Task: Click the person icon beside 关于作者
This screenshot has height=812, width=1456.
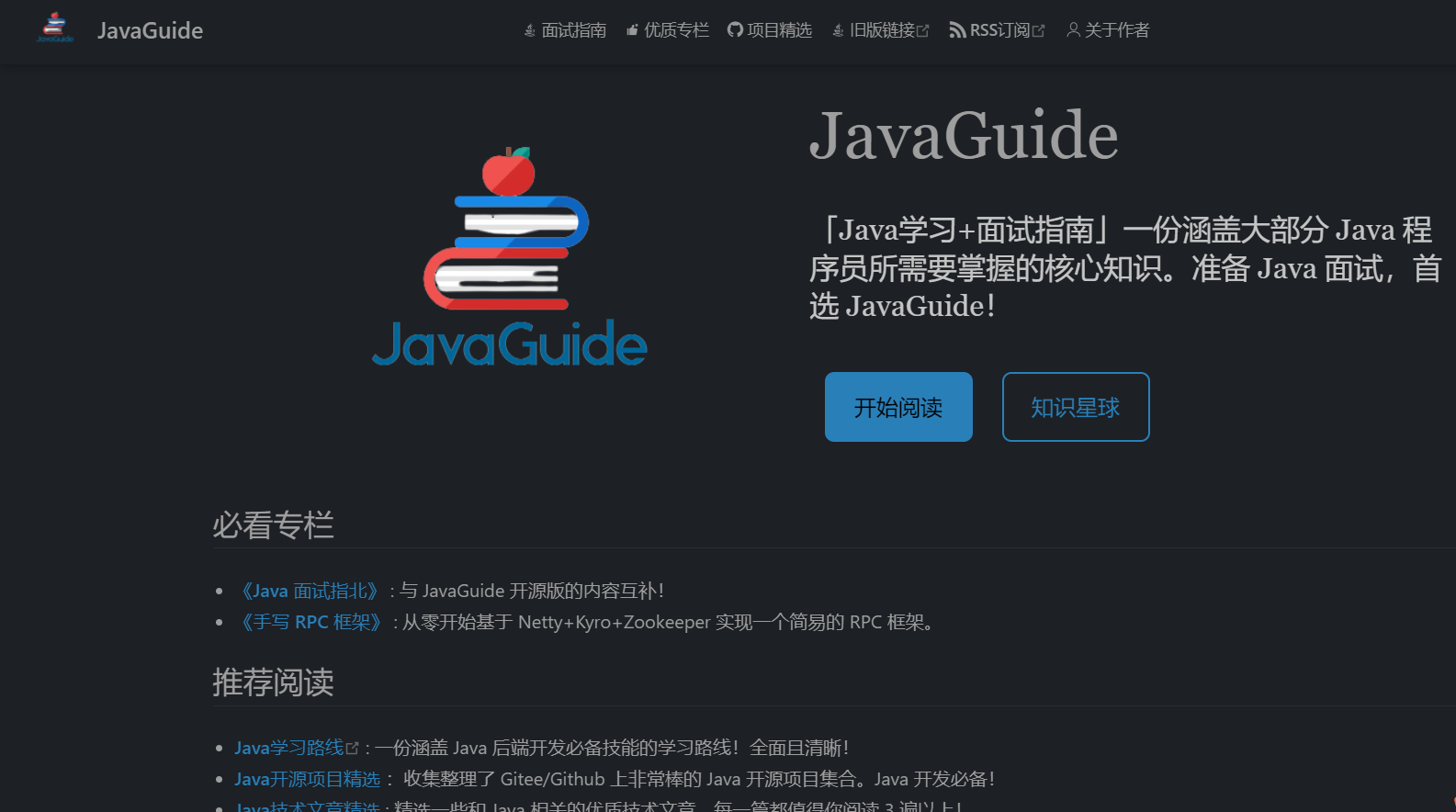Action: pyautogui.click(x=1073, y=30)
